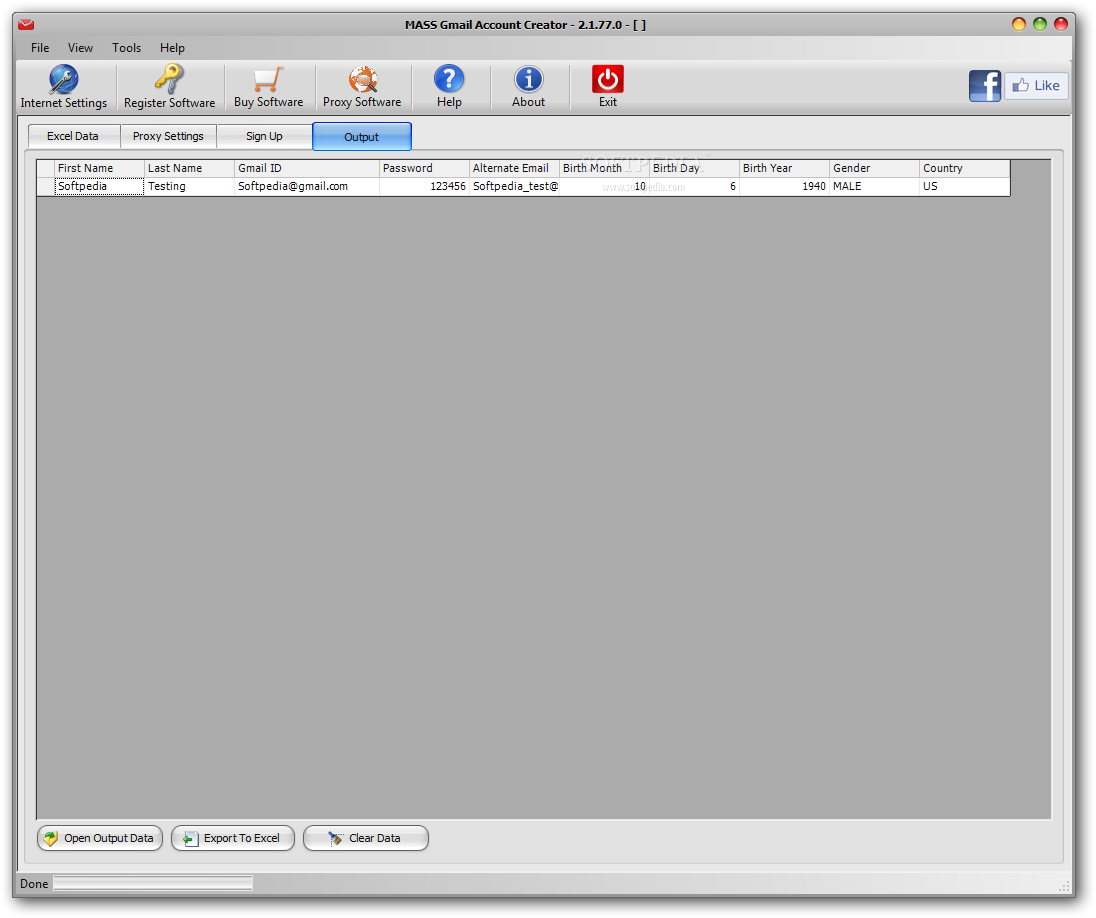Open Buy Software shopping cart icon
This screenshot has height=918, width=1096.
tap(268, 80)
